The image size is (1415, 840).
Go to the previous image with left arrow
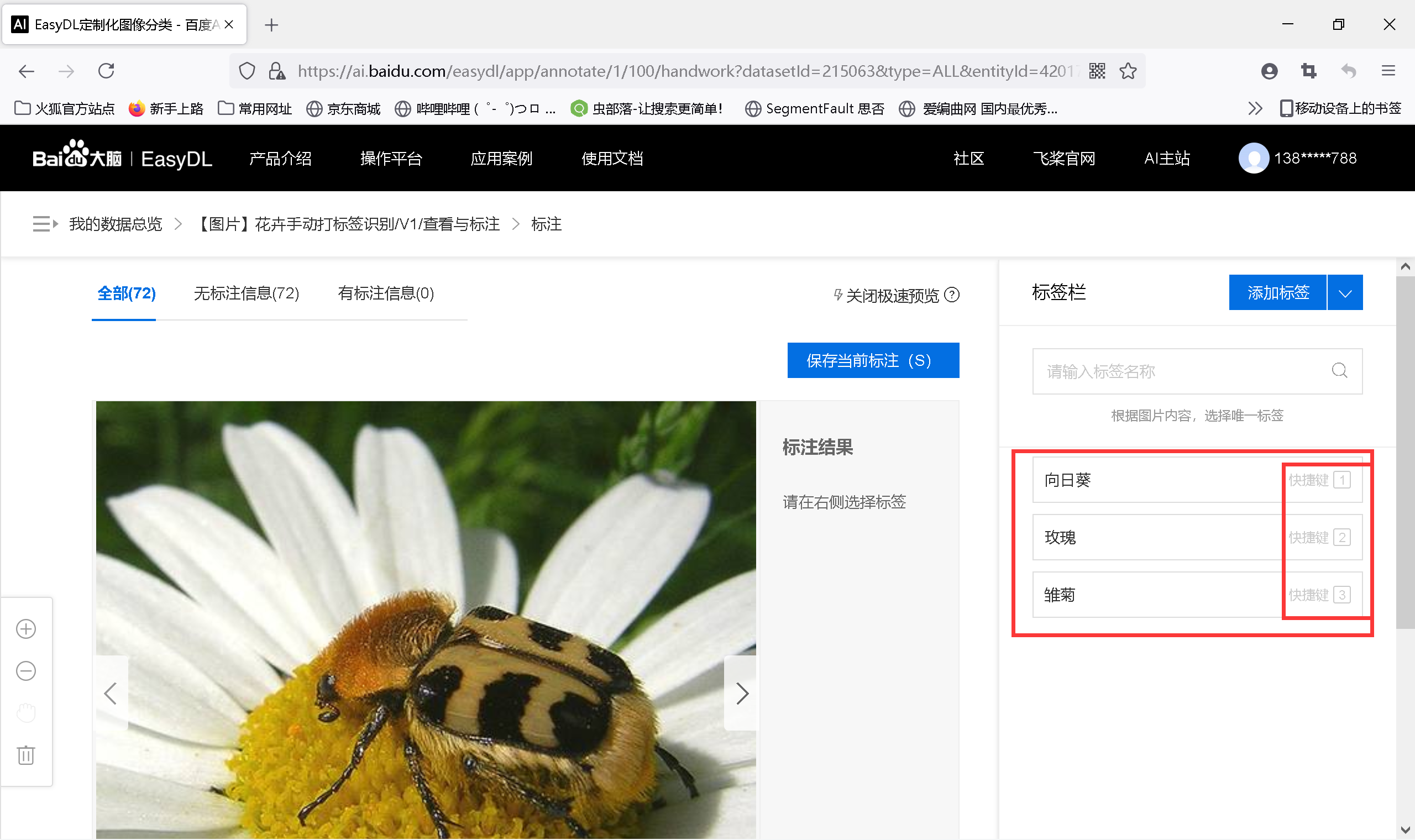coord(111,693)
